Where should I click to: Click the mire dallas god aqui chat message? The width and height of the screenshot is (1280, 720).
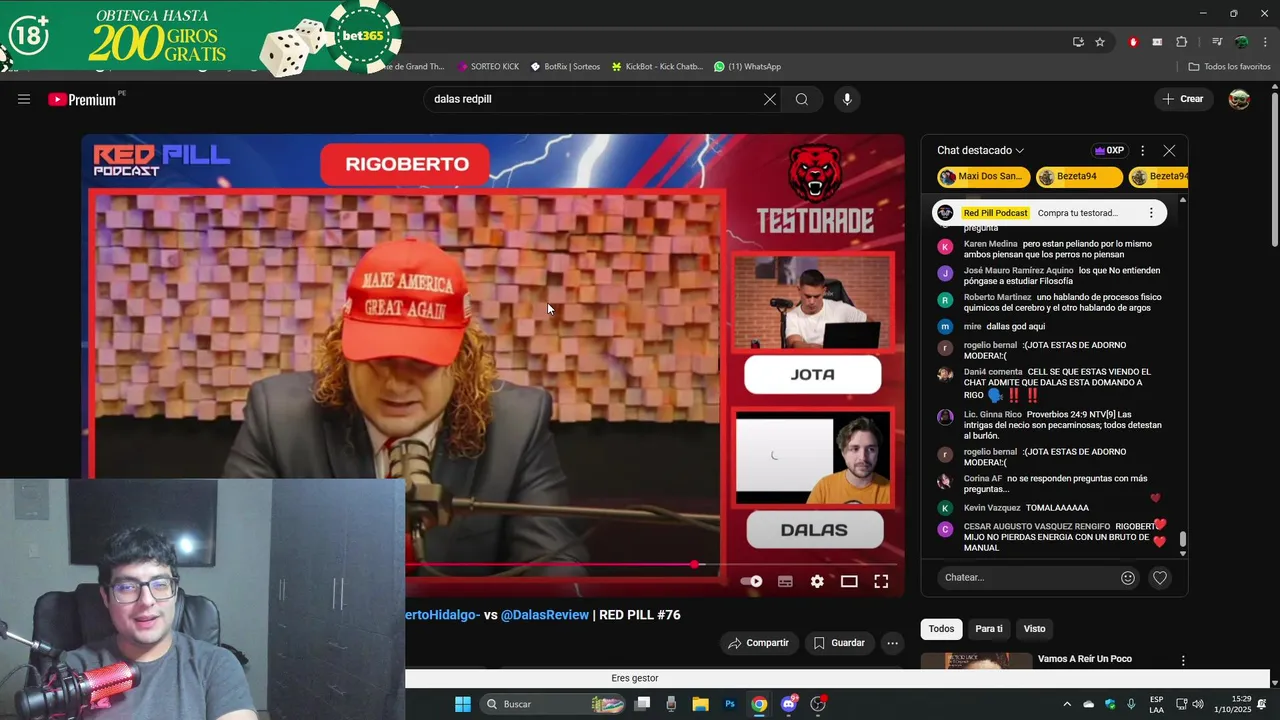tap(991, 327)
